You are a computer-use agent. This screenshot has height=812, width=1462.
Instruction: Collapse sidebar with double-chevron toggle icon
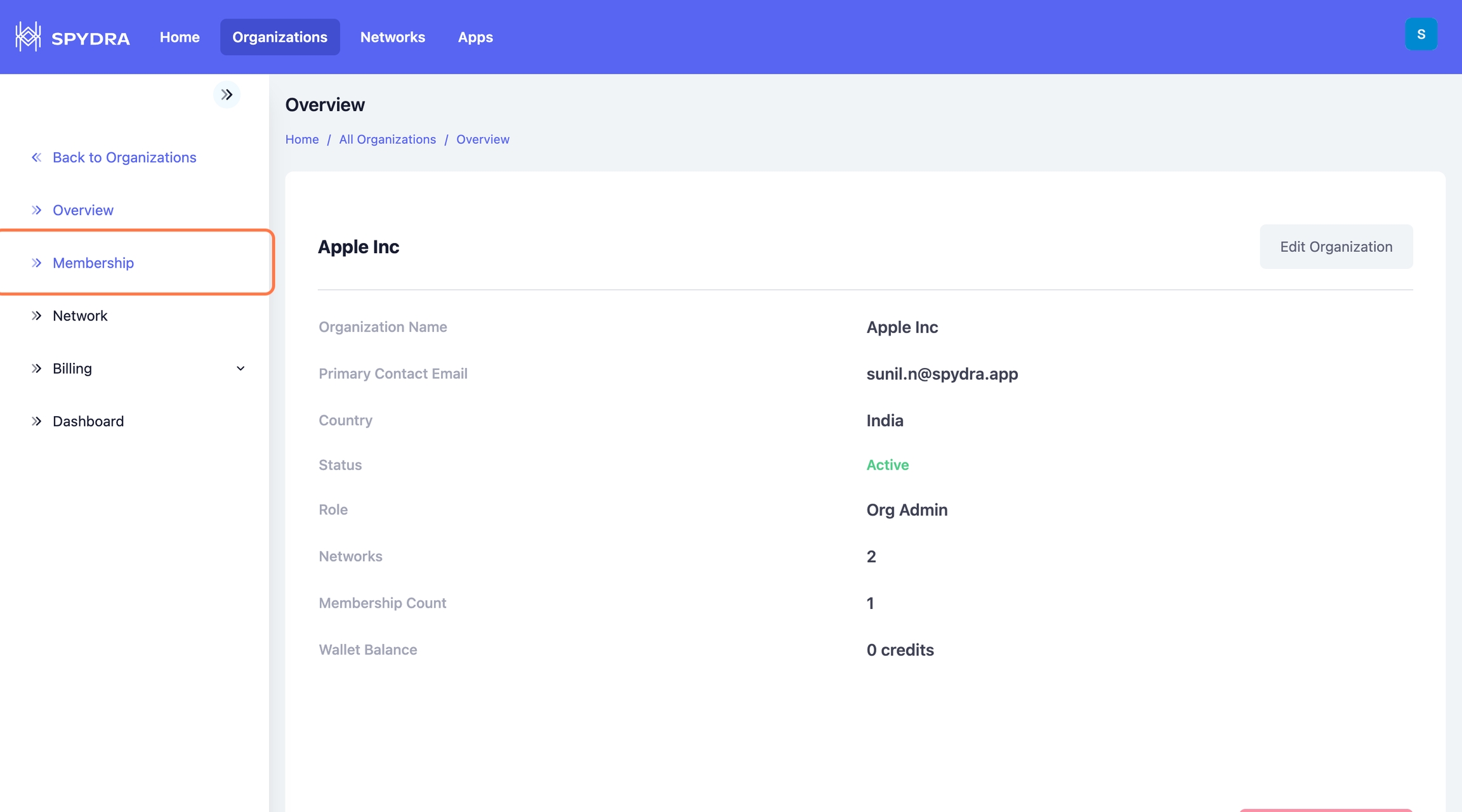[227, 95]
